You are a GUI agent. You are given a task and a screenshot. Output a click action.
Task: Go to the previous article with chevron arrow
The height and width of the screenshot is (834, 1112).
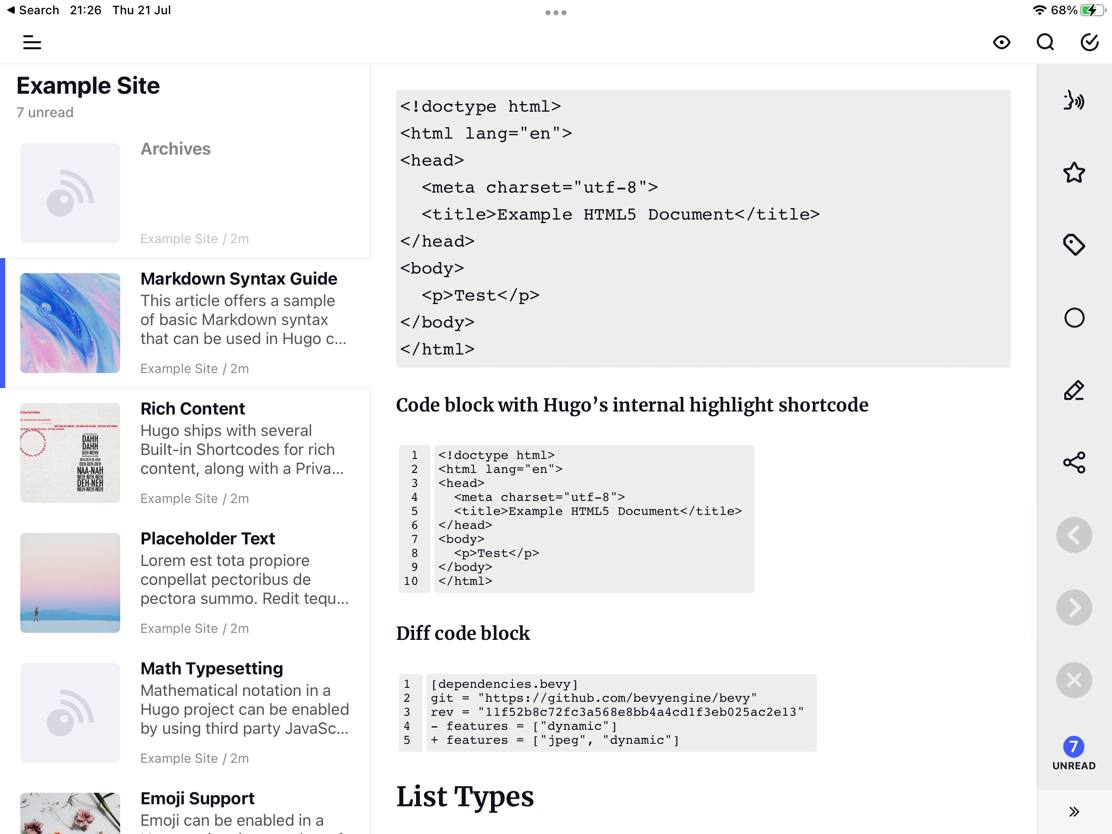(x=1074, y=535)
